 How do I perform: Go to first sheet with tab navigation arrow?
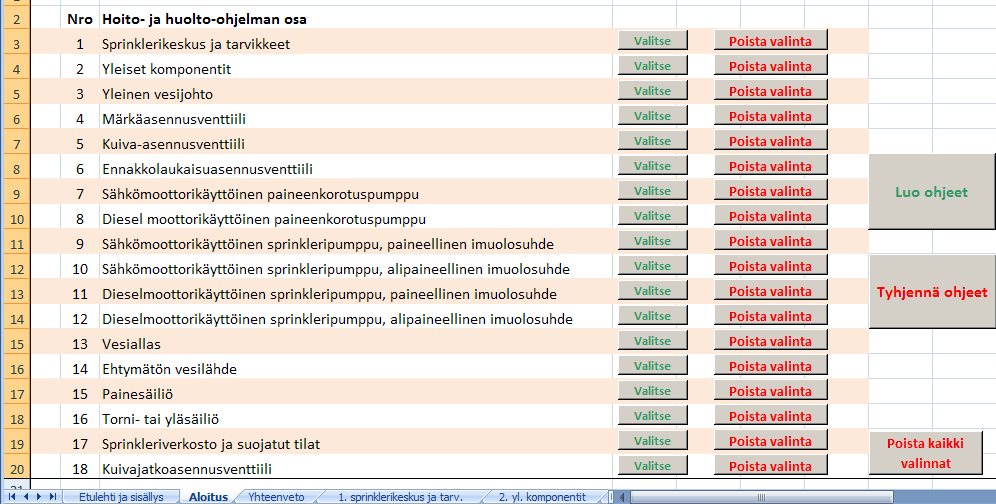(11, 497)
